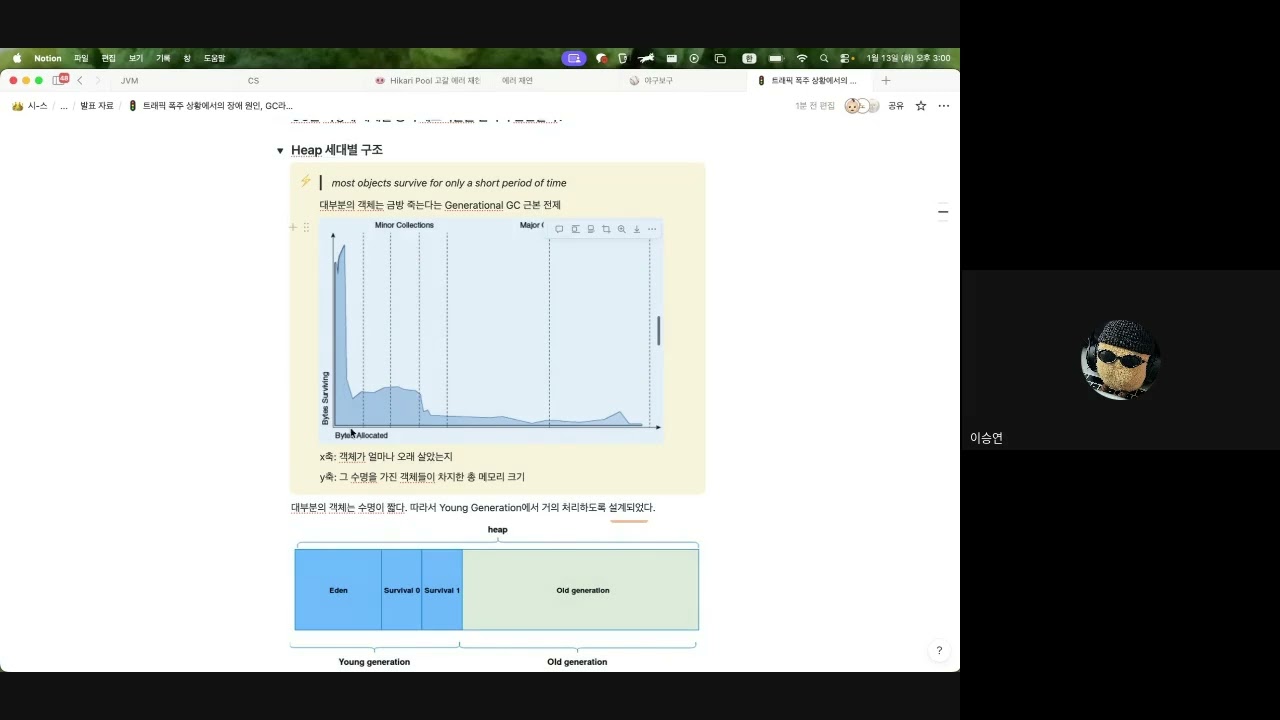Open Wi-Fi status in menu bar
Screen dimensions: 1280x720
[x=801, y=58]
